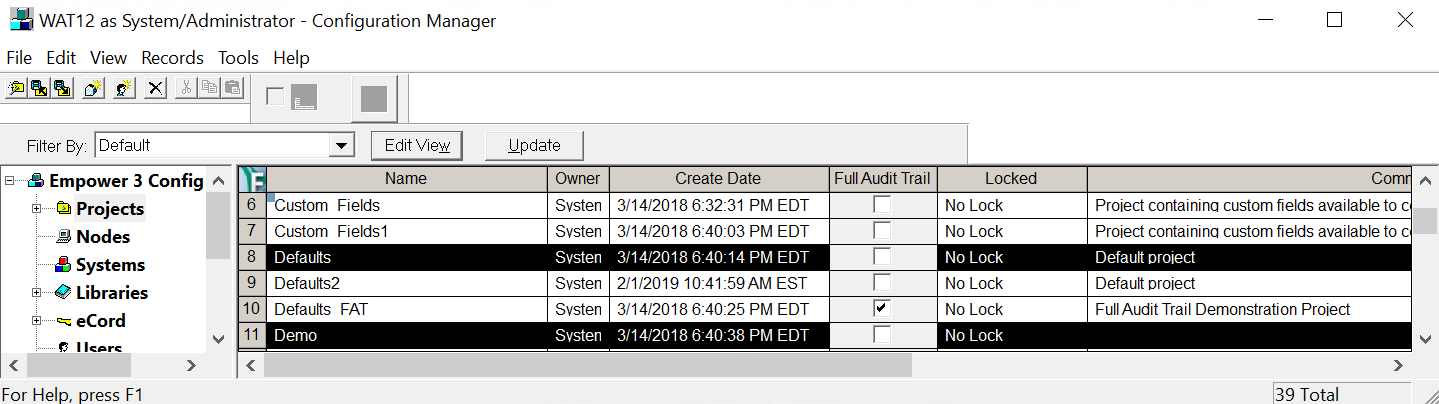Image resolution: width=1439 pixels, height=404 pixels.
Task: Click the tree panel's scroll down arrow
Action: click(x=218, y=339)
